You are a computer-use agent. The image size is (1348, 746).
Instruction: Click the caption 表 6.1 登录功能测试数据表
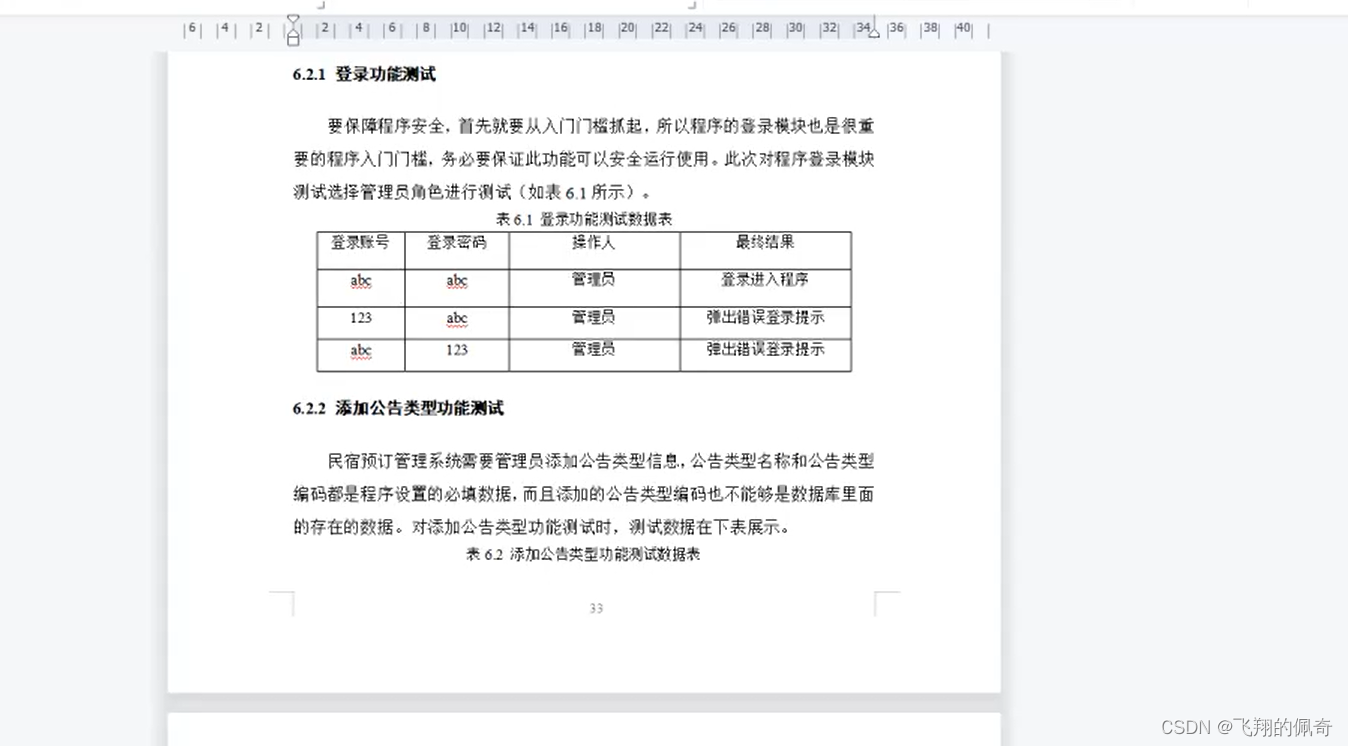point(584,219)
